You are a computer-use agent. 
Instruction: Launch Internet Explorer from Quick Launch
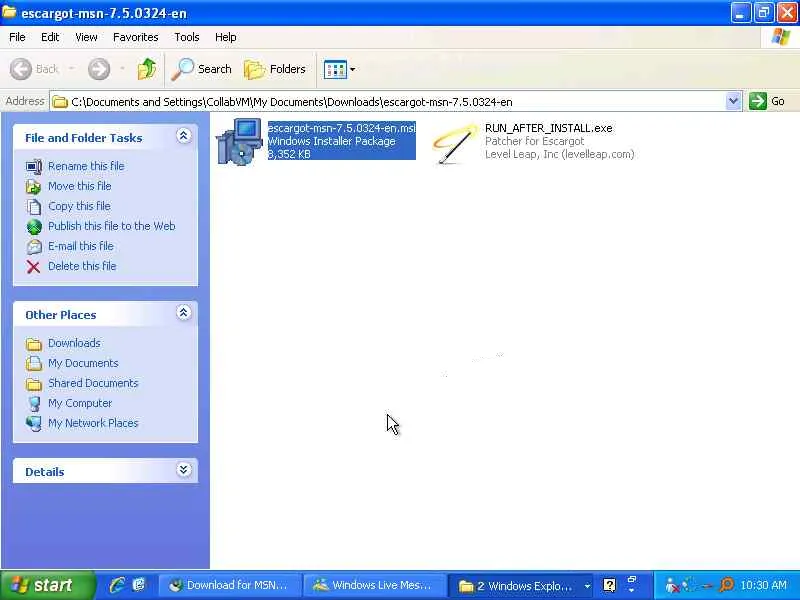point(117,585)
